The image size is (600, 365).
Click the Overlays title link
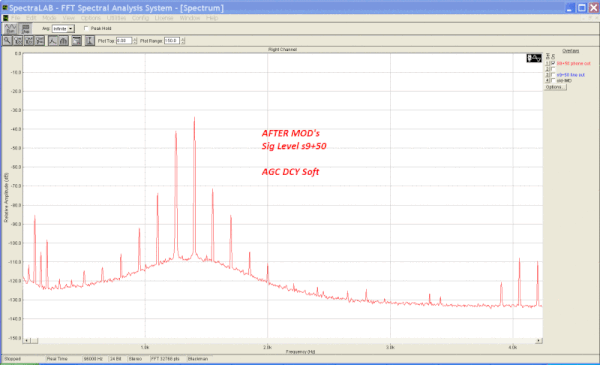point(570,51)
